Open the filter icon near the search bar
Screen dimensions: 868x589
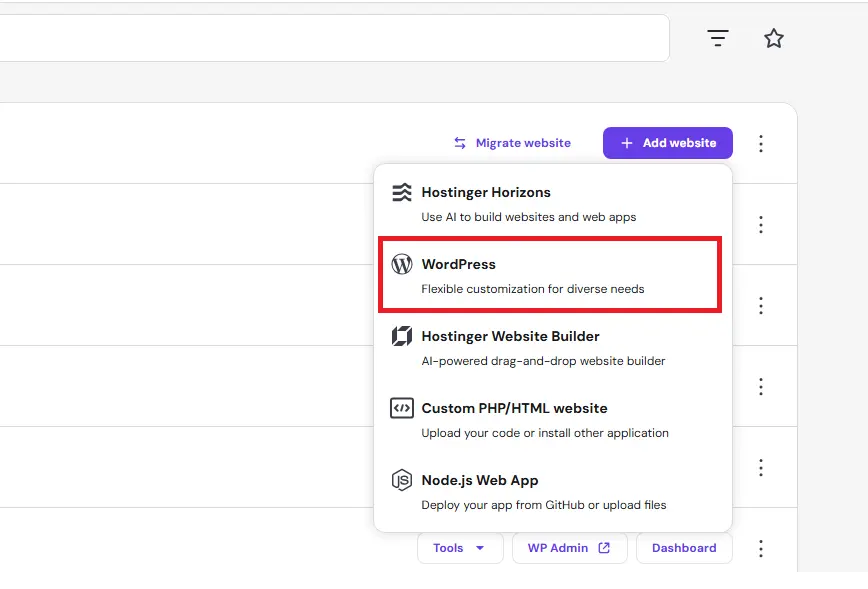[717, 37]
